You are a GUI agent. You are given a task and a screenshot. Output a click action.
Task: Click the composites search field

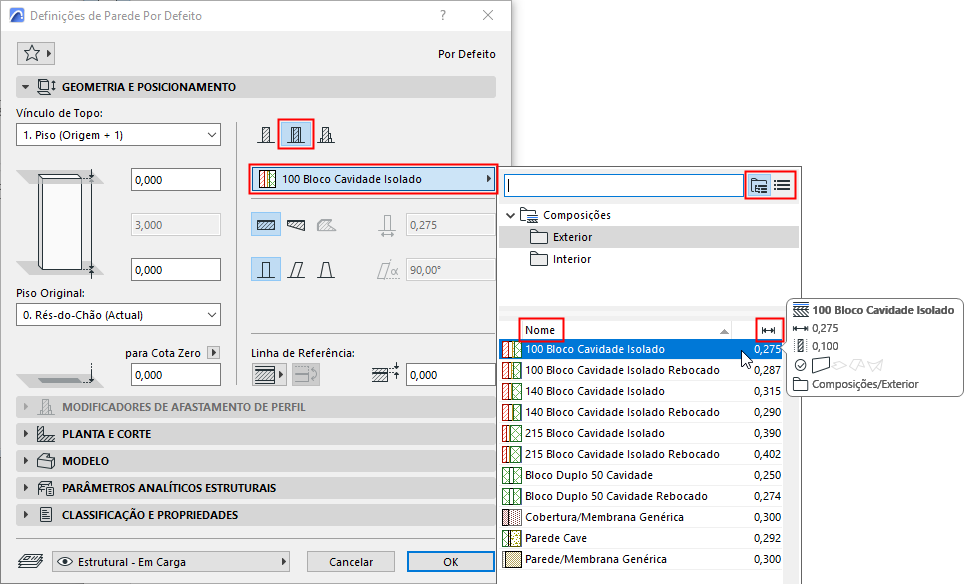[x=624, y=185]
